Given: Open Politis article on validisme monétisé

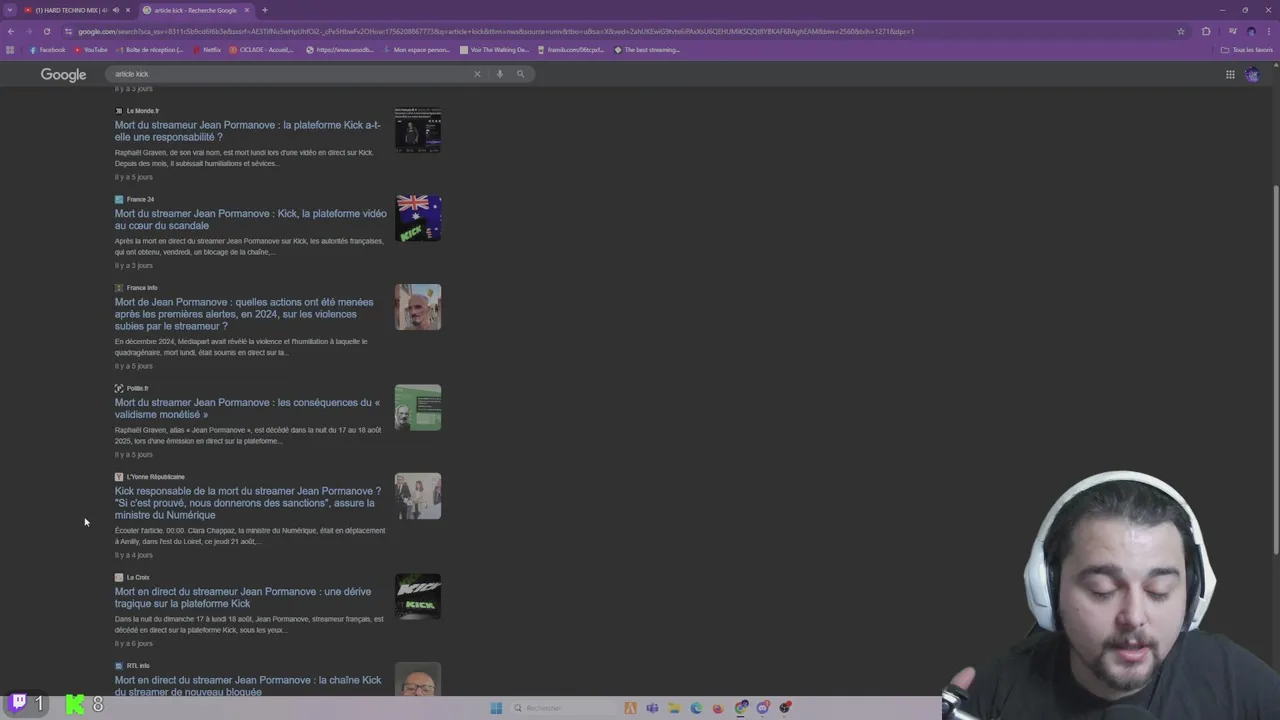Looking at the screenshot, I should coord(247,408).
